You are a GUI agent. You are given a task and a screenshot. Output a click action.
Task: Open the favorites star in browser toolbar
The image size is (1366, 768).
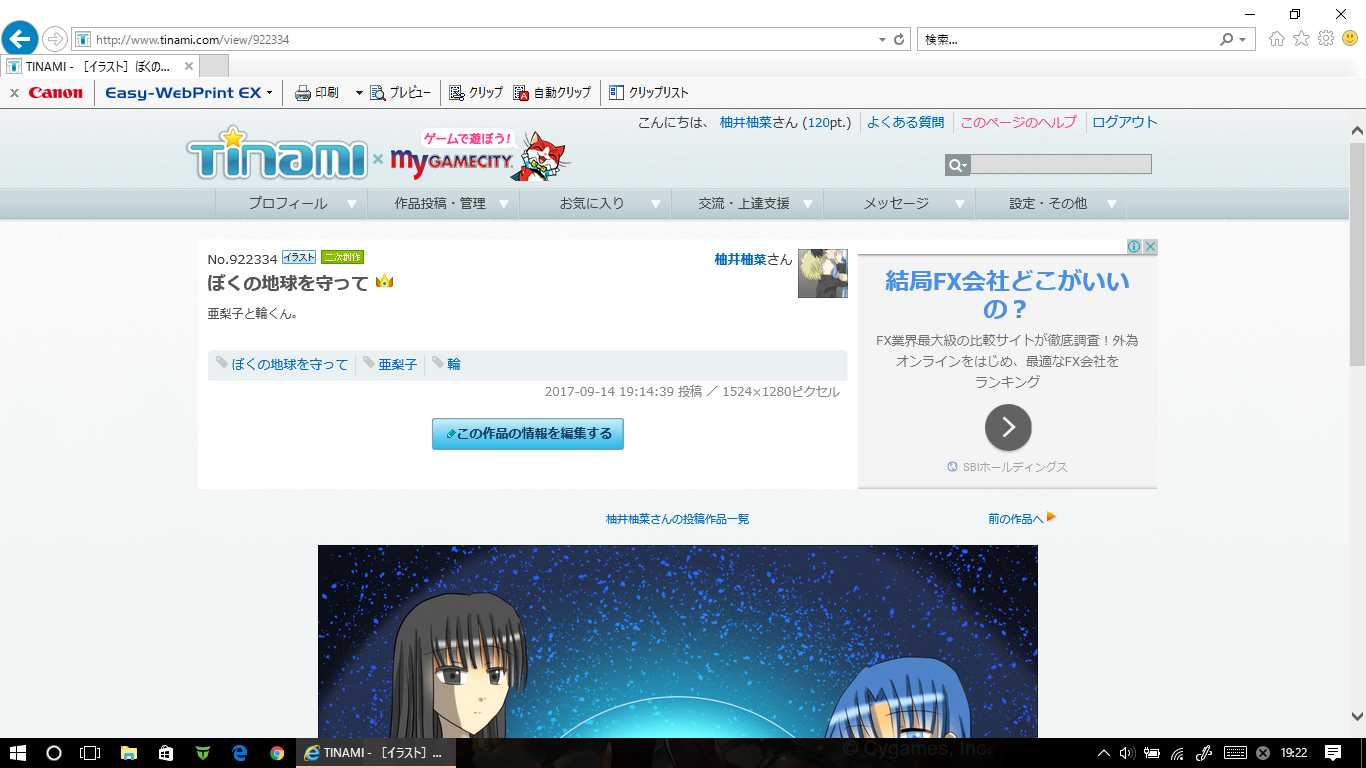(x=1301, y=39)
